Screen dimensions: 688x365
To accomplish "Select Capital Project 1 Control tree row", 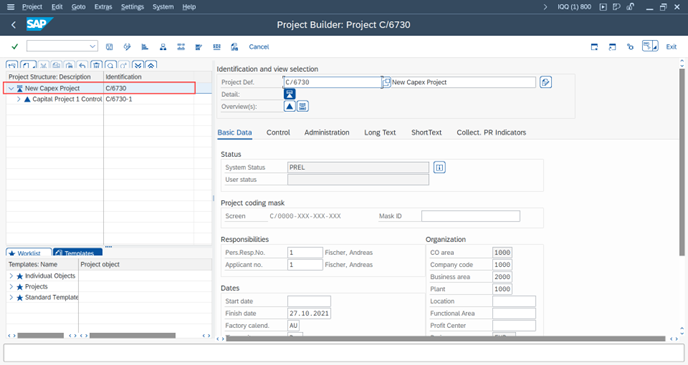I will (x=67, y=99).
